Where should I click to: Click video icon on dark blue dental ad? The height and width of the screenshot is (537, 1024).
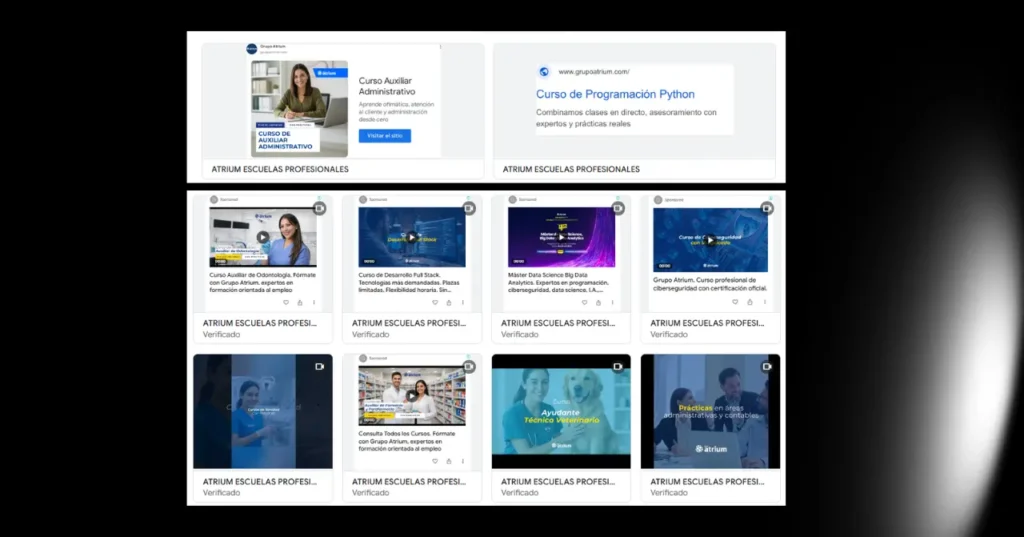pyautogui.click(x=319, y=366)
